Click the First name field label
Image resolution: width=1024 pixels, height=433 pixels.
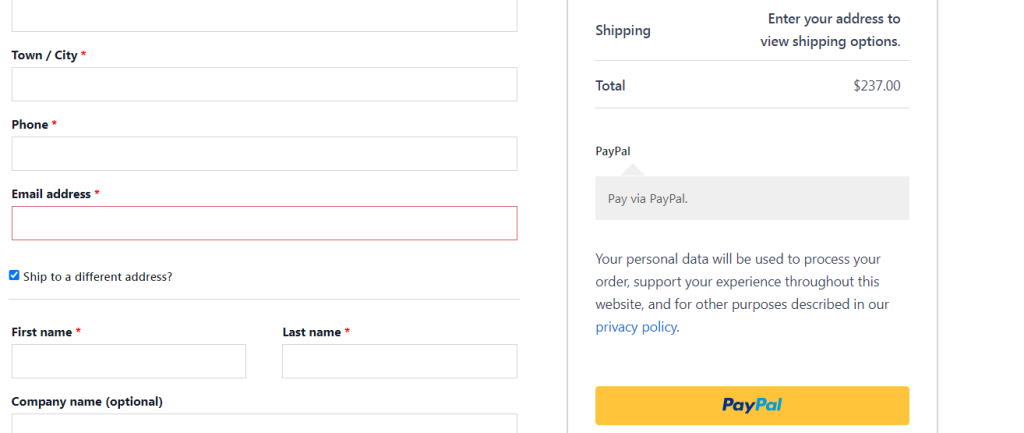pos(42,332)
